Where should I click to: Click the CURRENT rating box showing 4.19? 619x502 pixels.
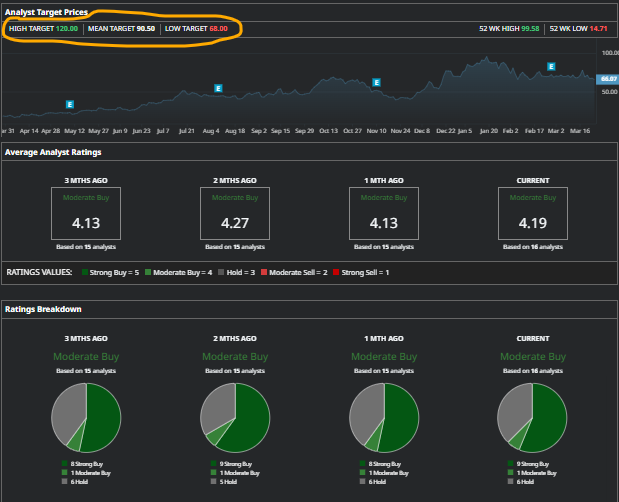pyautogui.click(x=533, y=213)
